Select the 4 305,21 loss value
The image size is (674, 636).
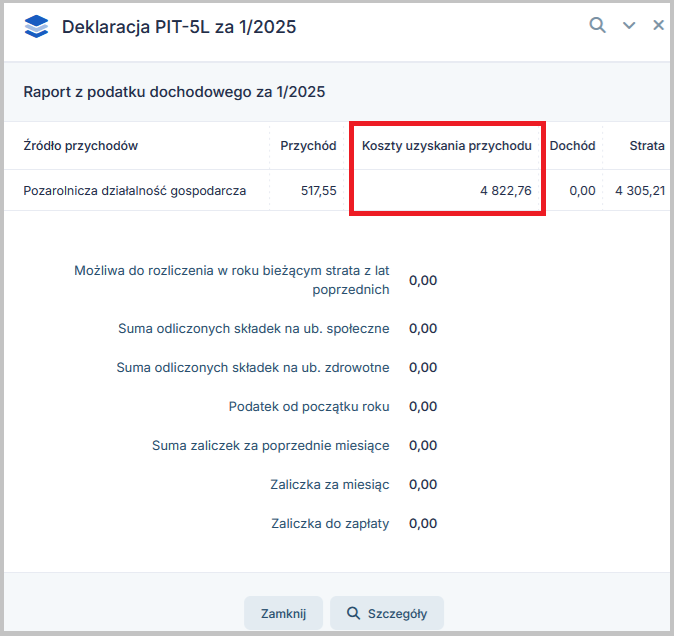coord(639,190)
